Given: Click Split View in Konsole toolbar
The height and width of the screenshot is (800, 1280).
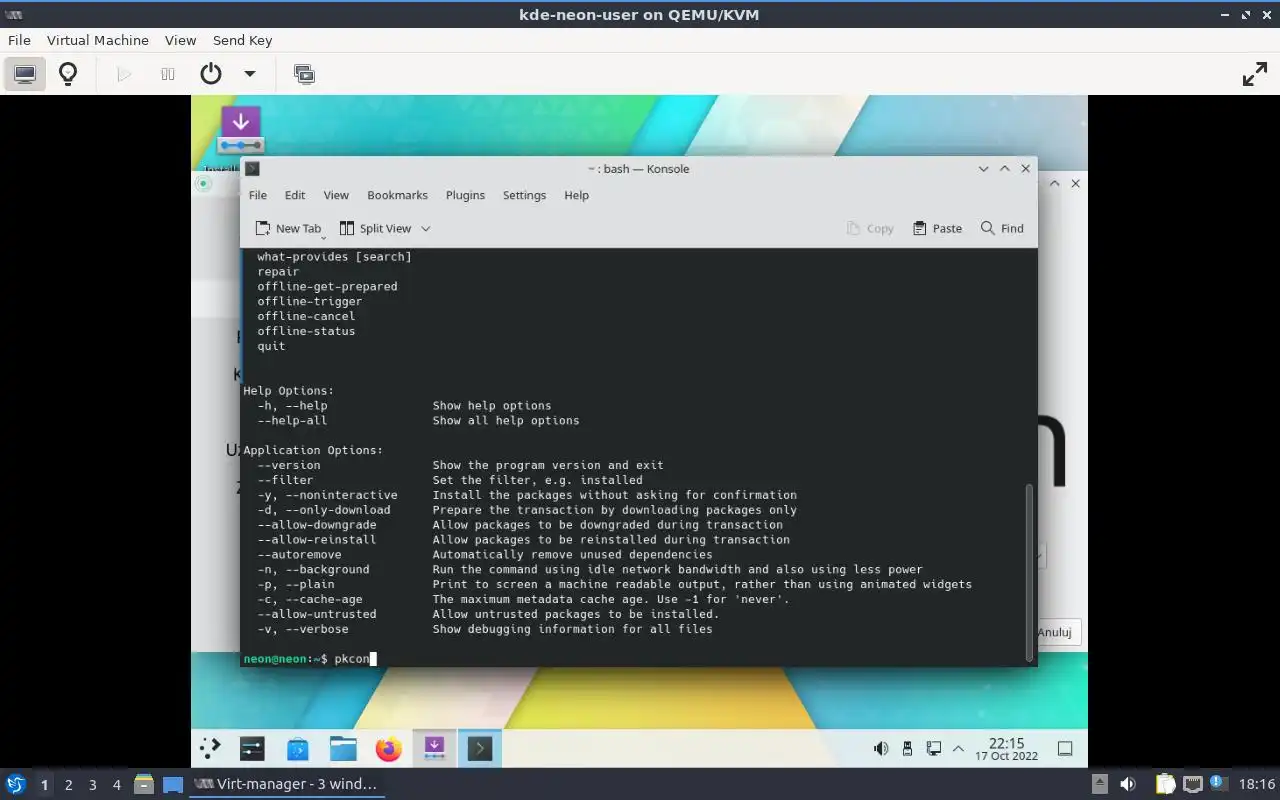Looking at the screenshot, I should coord(375,228).
